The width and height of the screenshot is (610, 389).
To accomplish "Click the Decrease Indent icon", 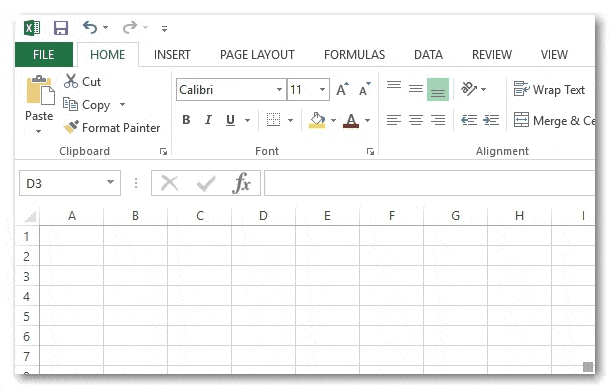I will [469, 120].
